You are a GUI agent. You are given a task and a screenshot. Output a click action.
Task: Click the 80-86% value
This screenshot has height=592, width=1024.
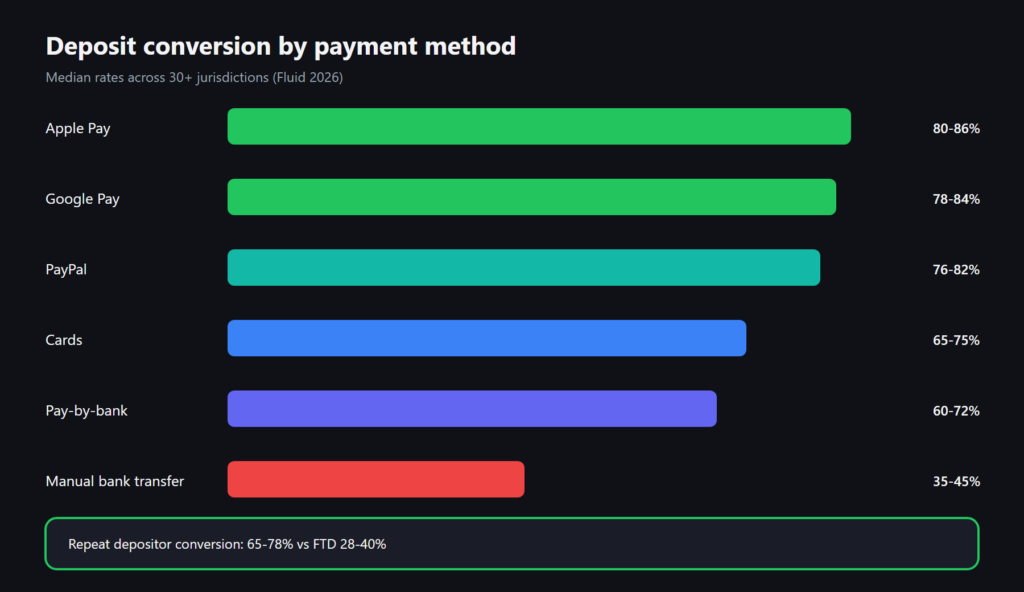956,129
